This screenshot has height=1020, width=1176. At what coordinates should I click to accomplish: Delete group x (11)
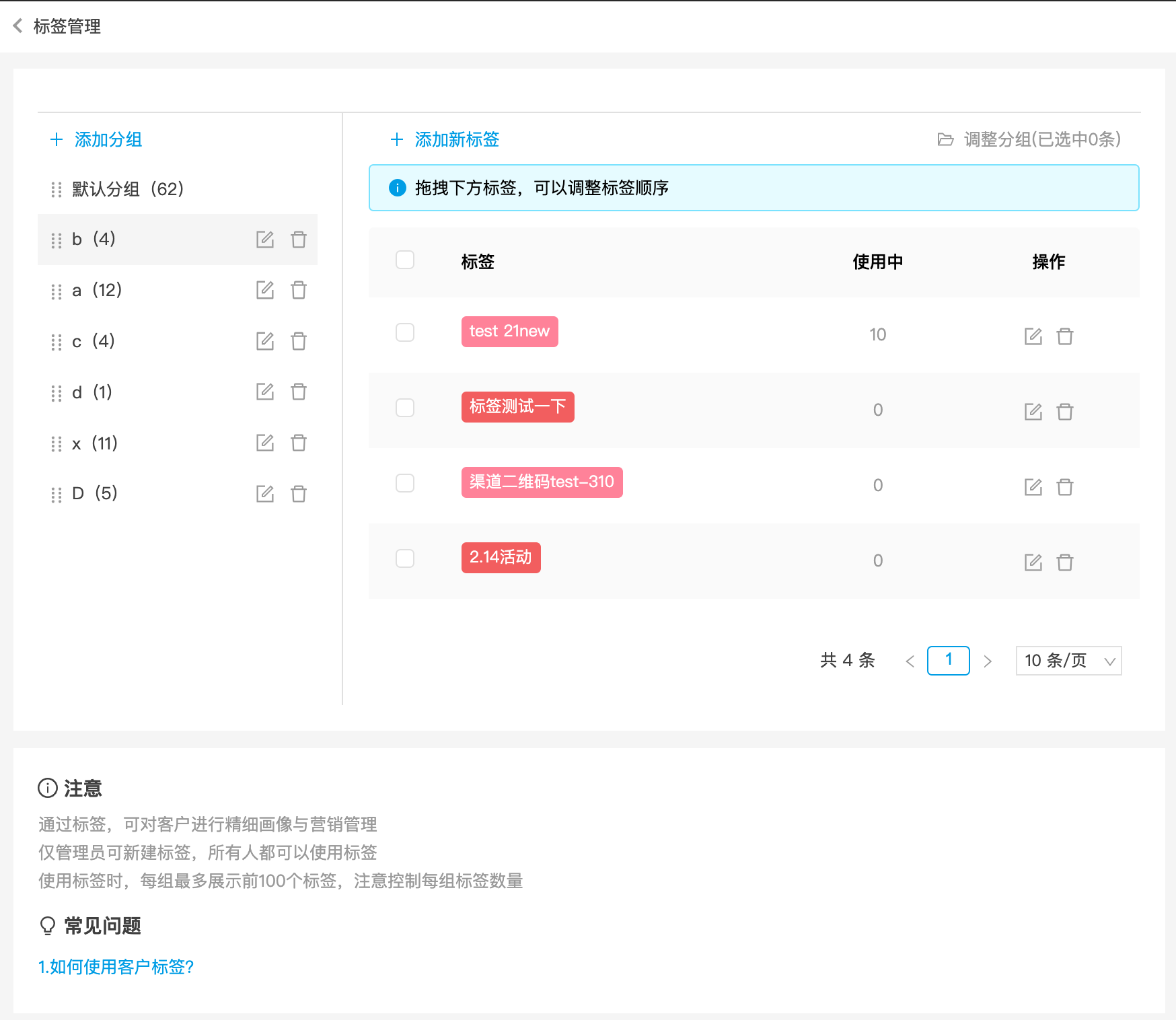tap(299, 443)
